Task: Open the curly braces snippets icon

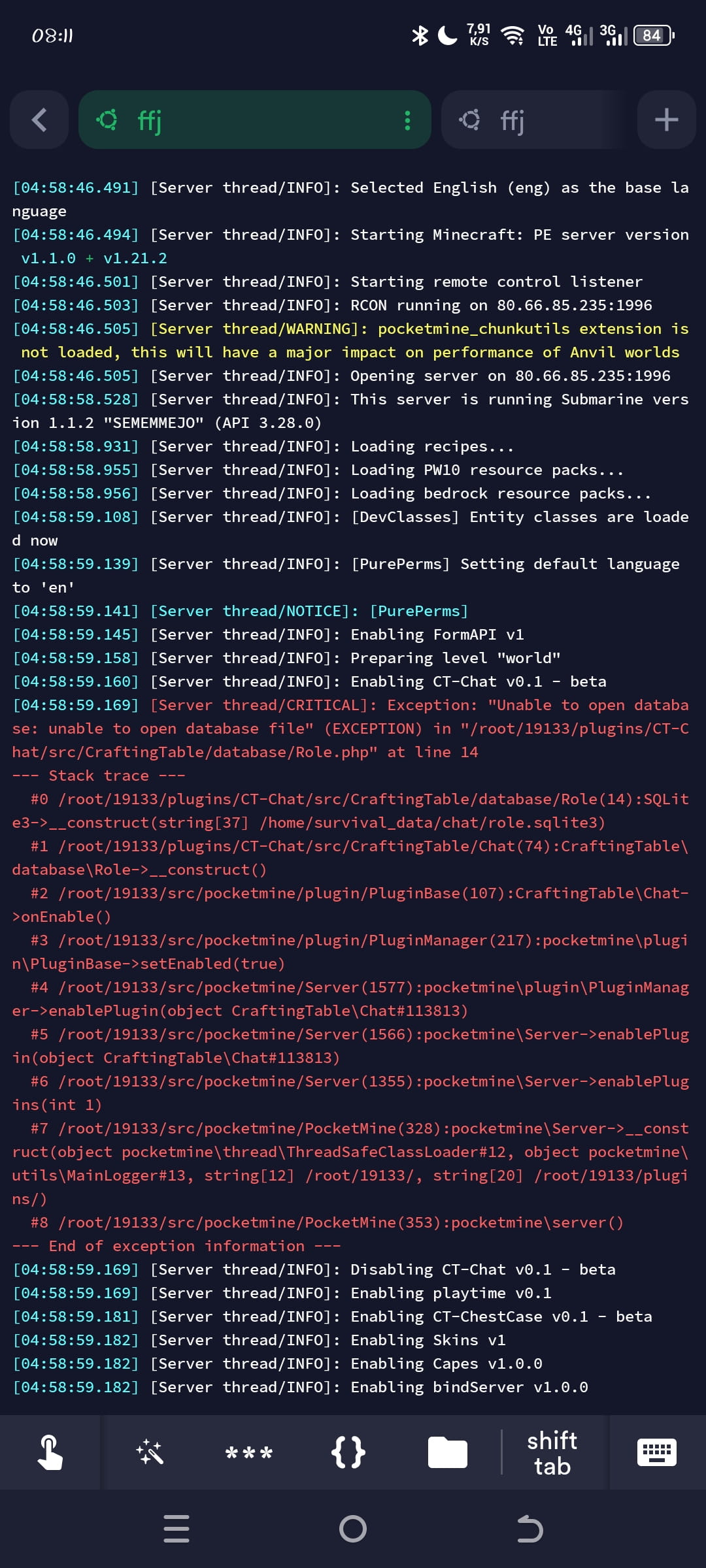Action: 348,1452
